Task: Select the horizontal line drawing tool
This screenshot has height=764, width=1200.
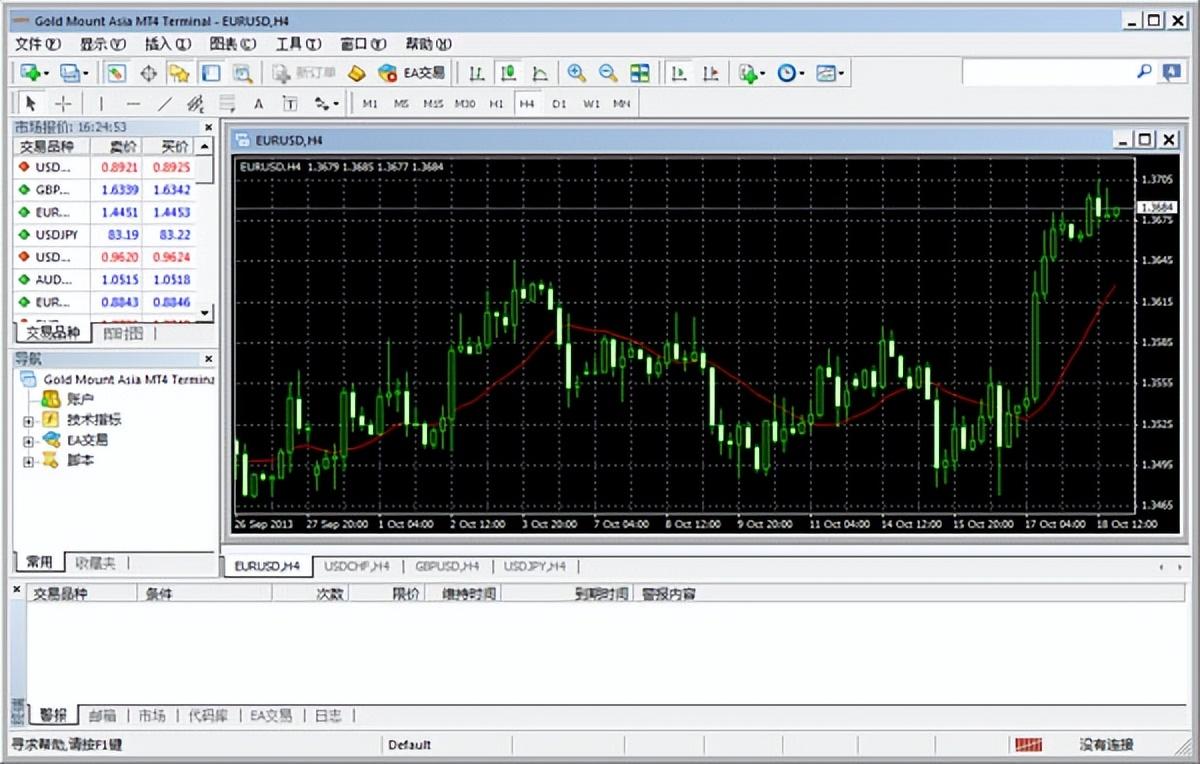Action: 133,103
